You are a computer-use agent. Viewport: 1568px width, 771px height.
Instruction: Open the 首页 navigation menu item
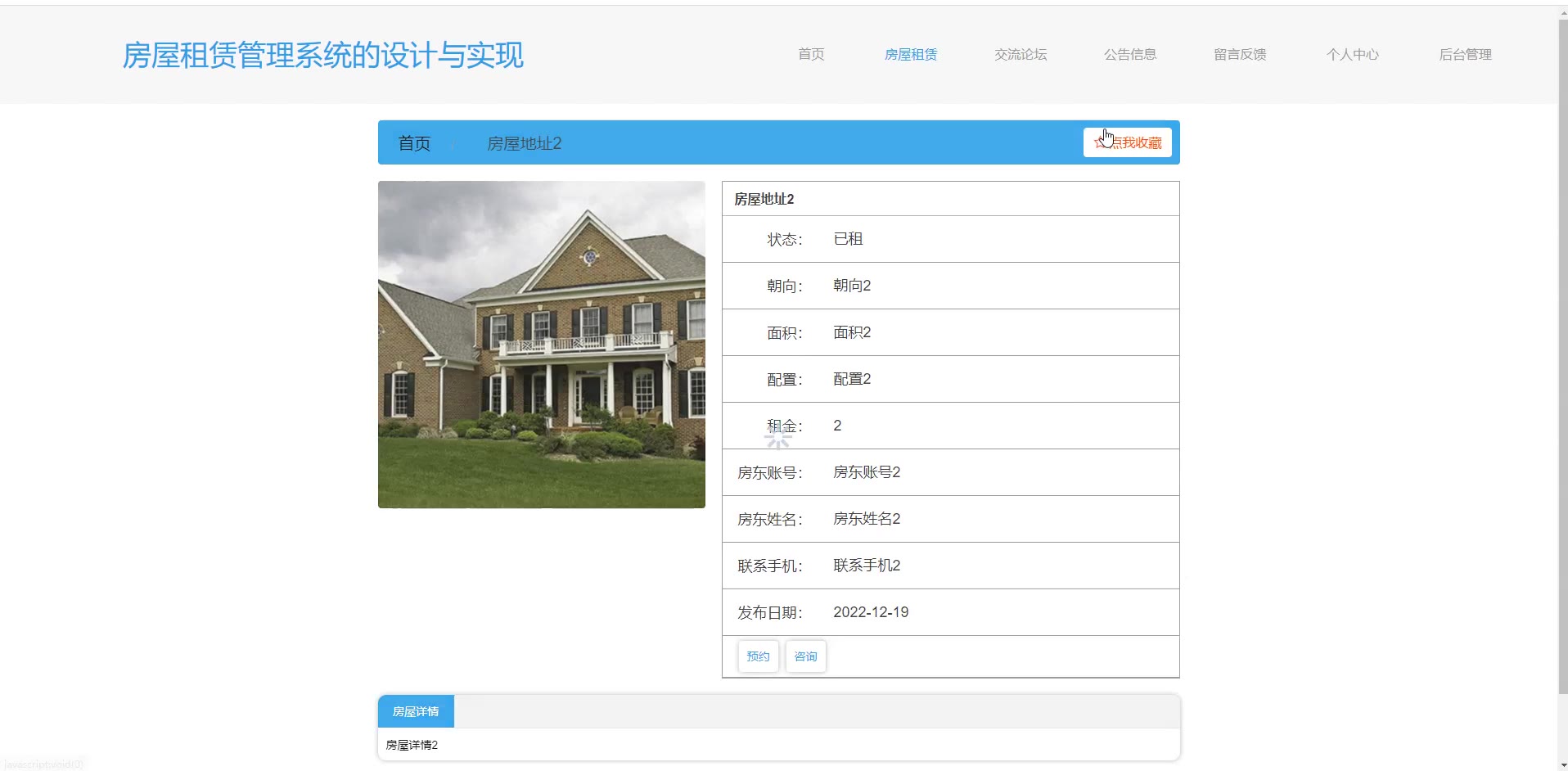point(811,54)
